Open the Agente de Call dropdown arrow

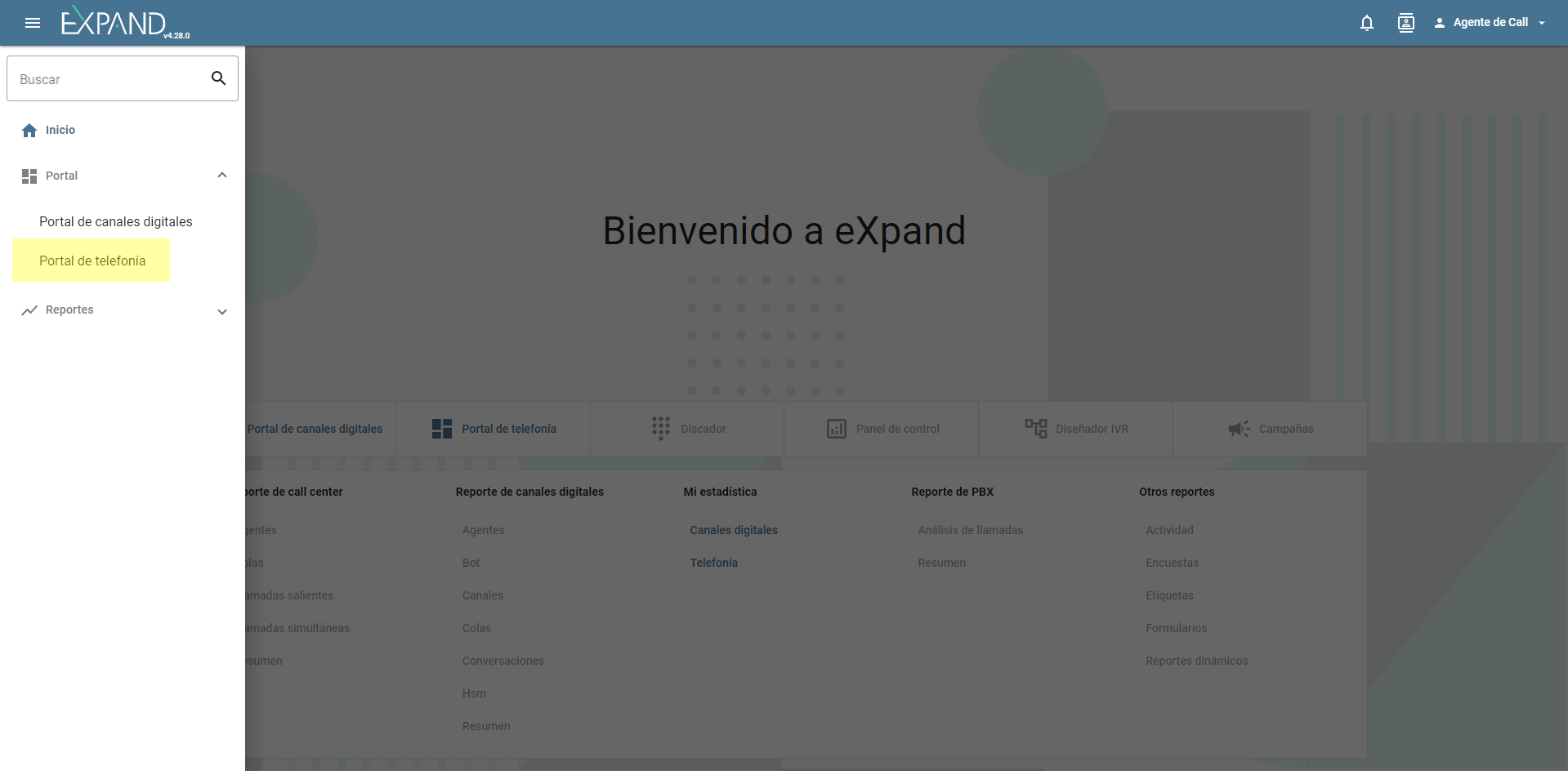[1542, 23]
